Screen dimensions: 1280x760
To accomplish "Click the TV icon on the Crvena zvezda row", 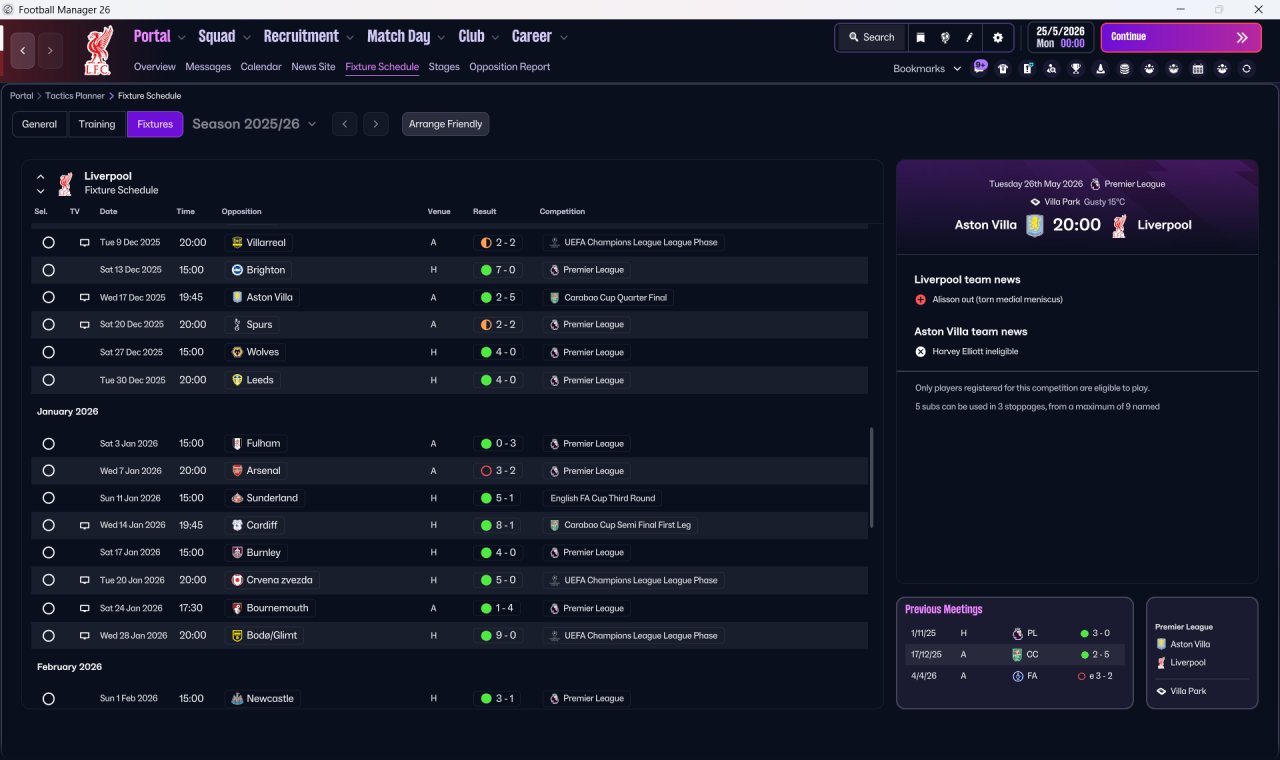I will [x=85, y=580].
